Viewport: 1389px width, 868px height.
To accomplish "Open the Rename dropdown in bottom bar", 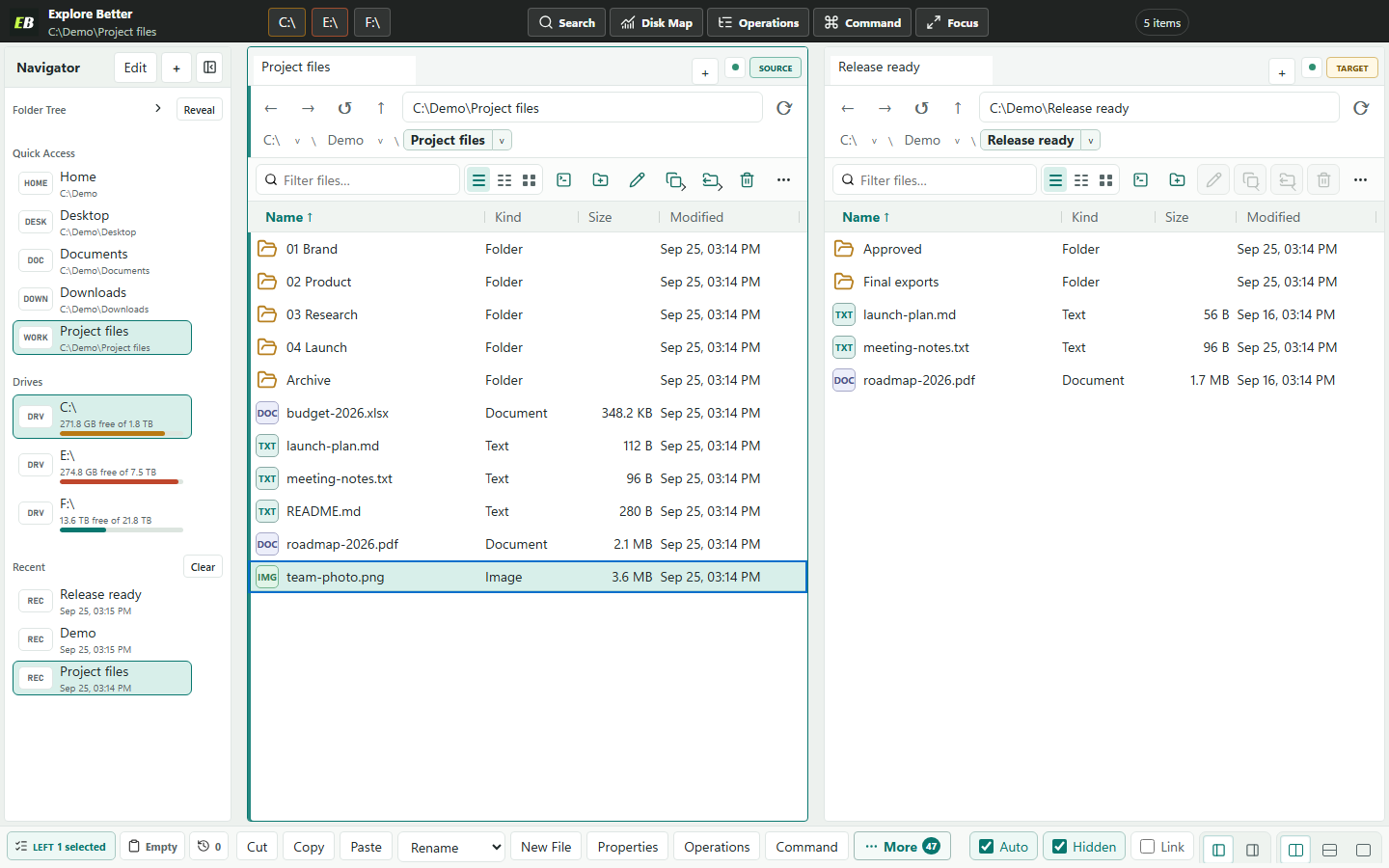I will pos(451,847).
